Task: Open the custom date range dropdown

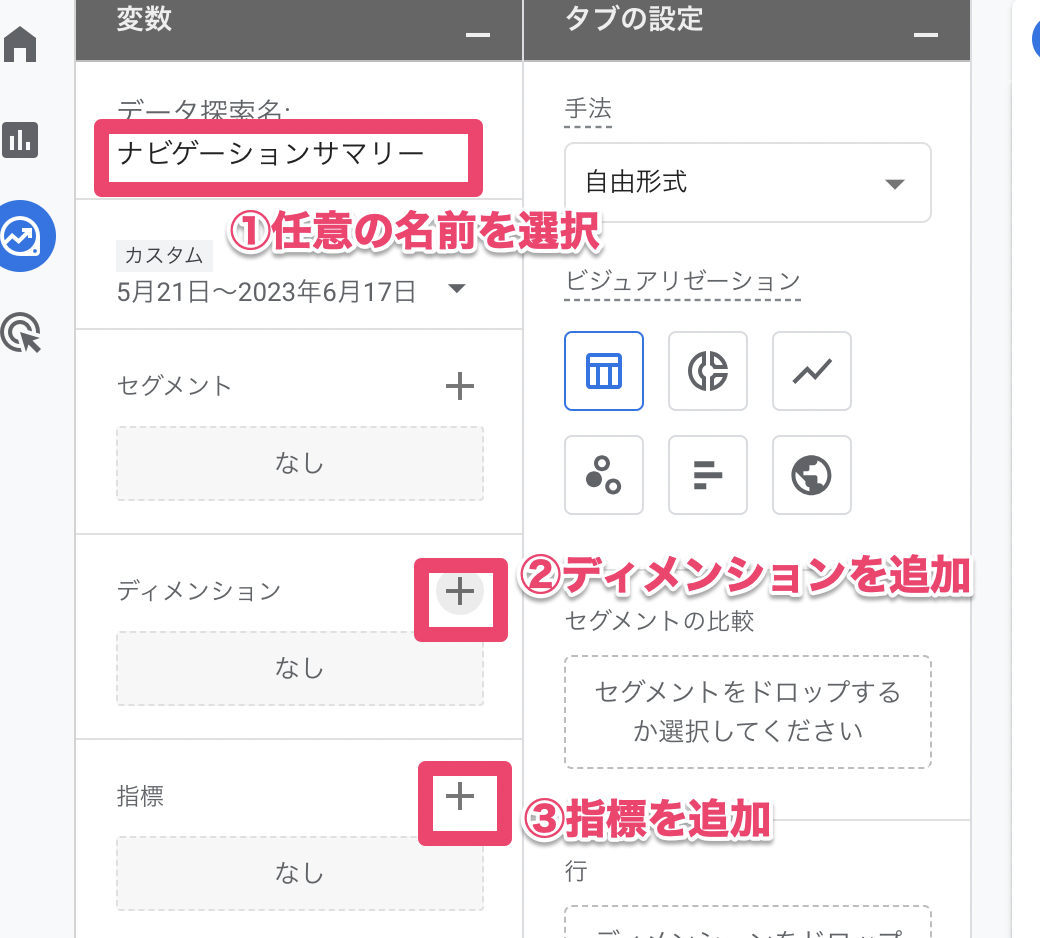Action: coord(290,291)
